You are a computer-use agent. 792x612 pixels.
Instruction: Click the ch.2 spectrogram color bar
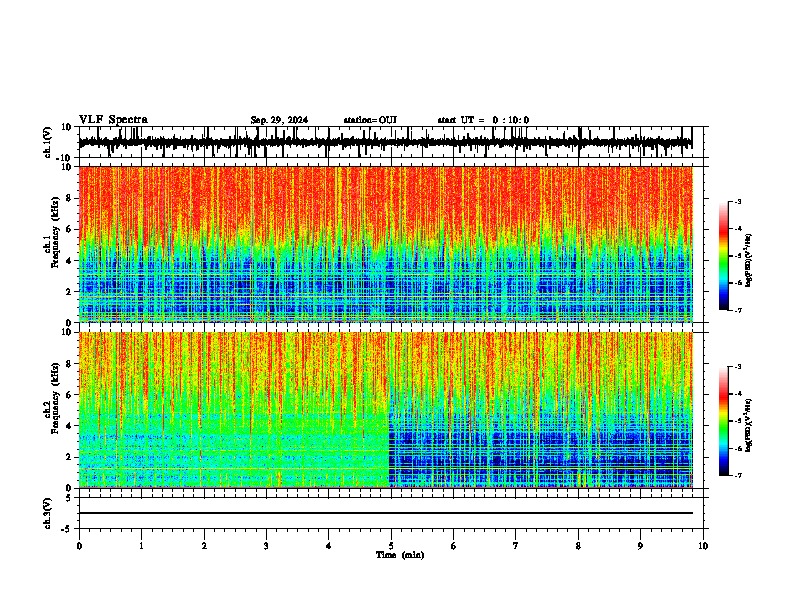(724, 421)
